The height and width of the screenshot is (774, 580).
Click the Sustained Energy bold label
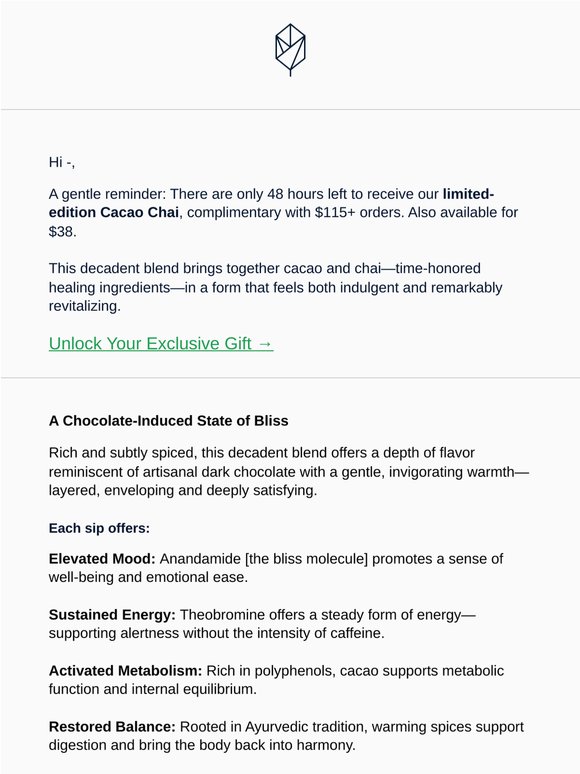pos(112,615)
